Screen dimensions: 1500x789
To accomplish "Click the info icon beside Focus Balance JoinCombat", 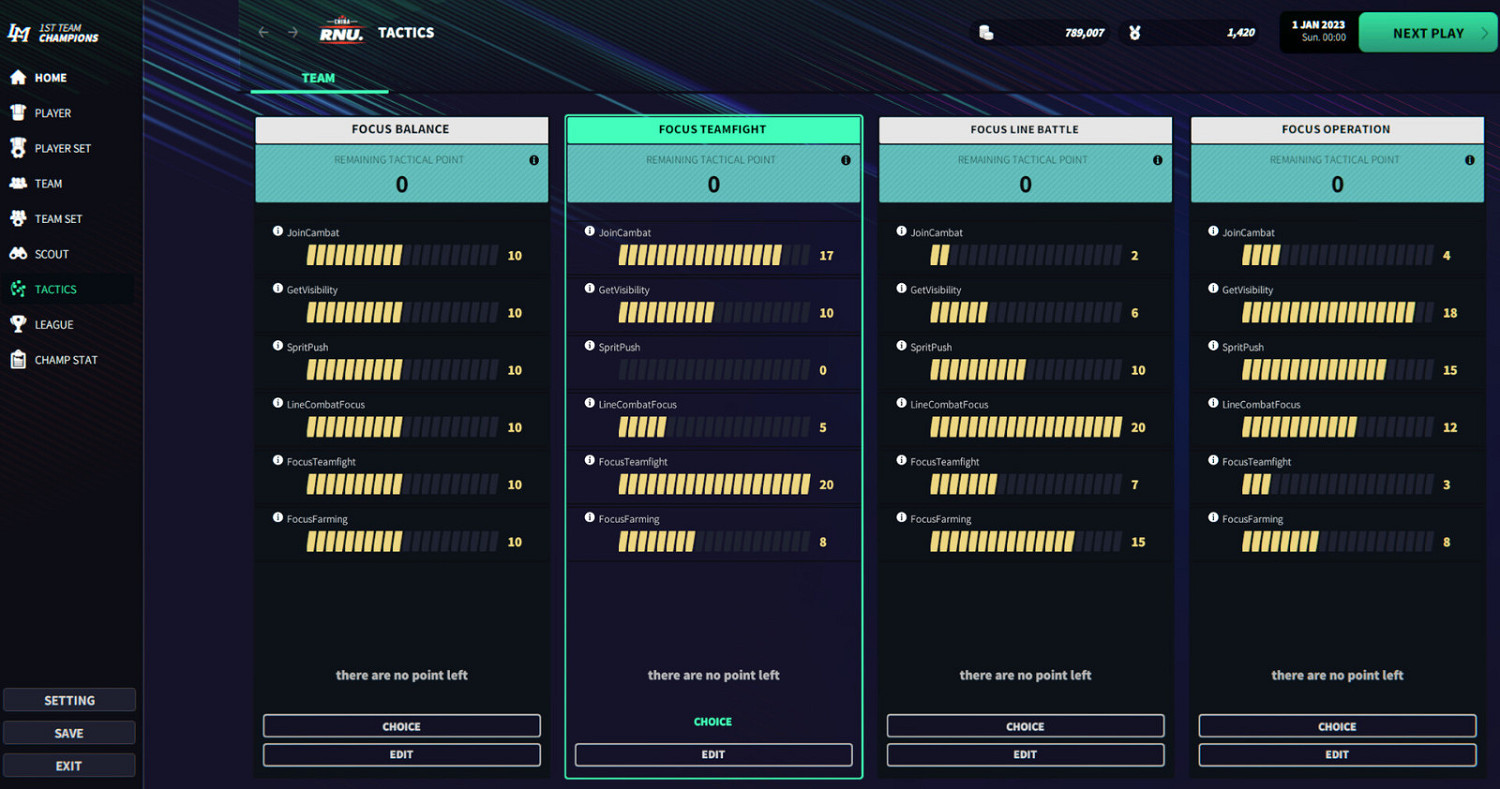I will coord(278,232).
